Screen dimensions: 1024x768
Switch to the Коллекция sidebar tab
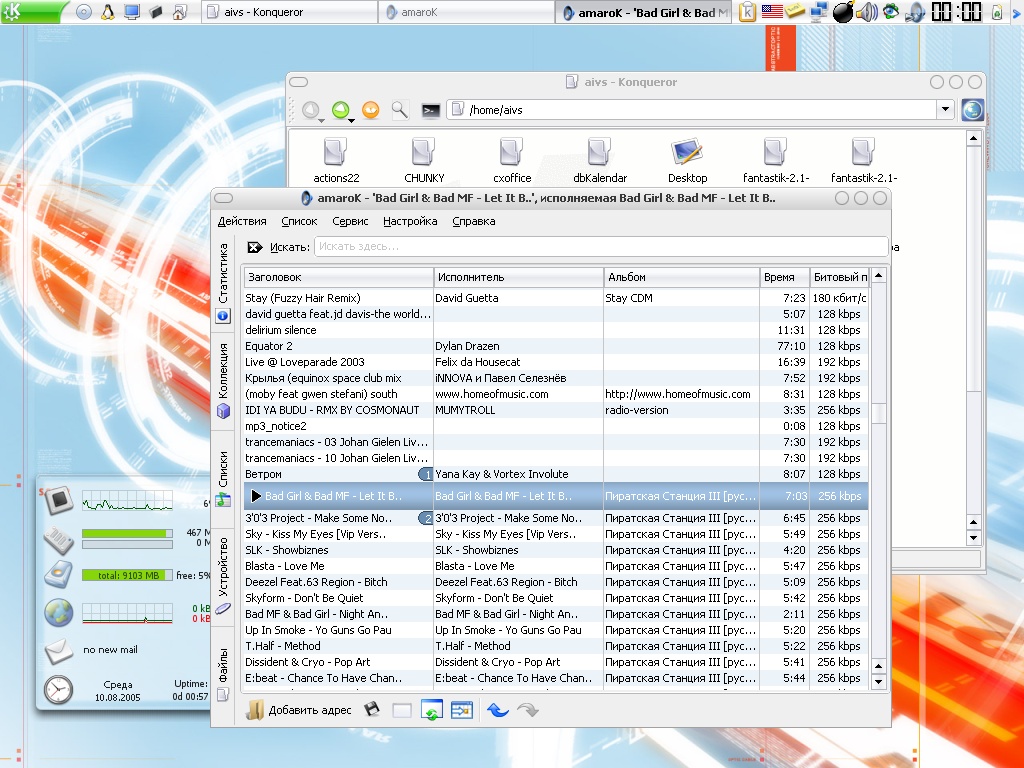pos(223,380)
